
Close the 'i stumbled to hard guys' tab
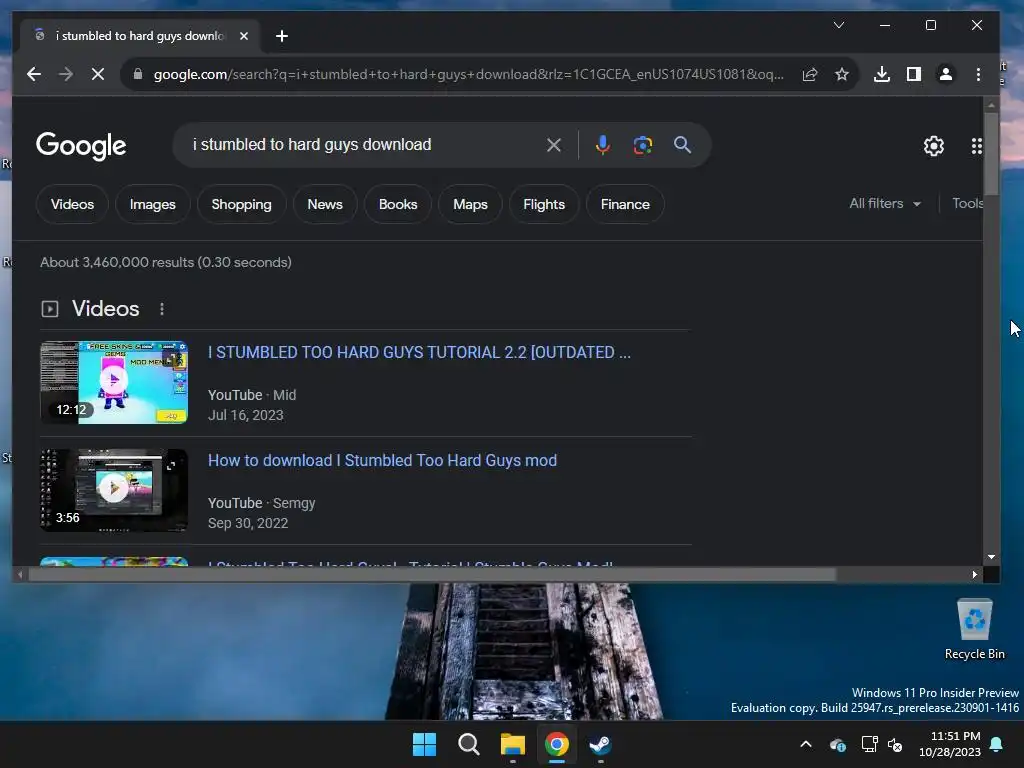[x=244, y=36]
